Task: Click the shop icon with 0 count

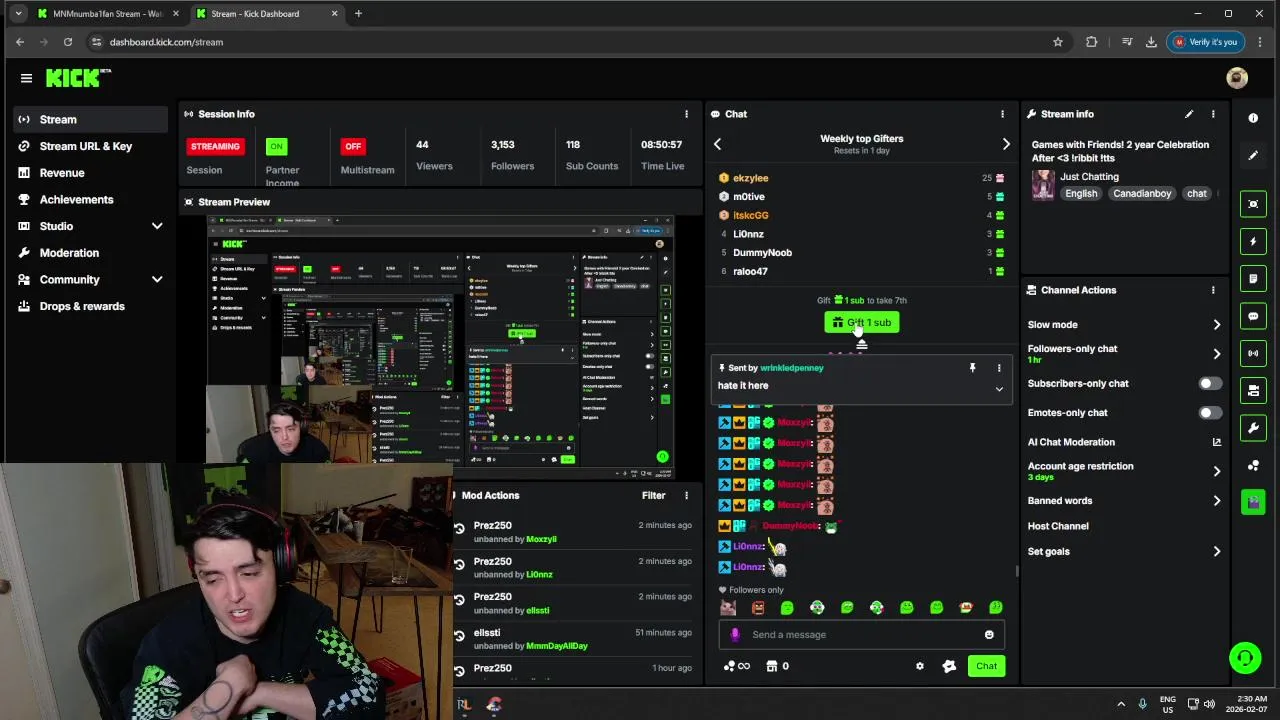Action: tap(778, 666)
